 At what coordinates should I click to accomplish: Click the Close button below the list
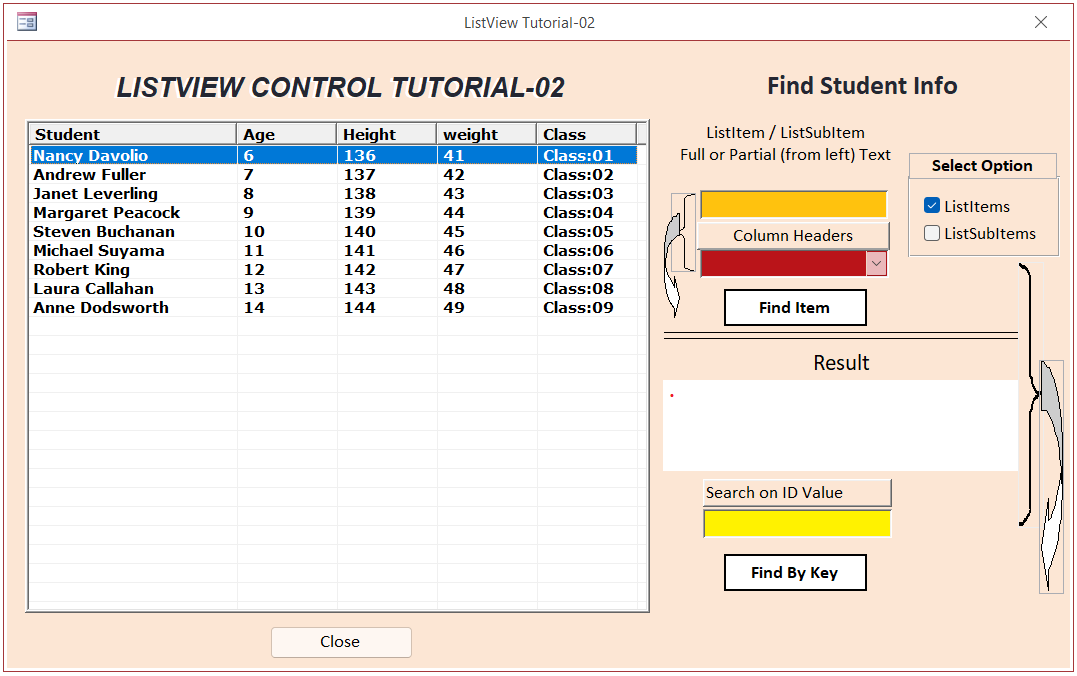click(x=340, y=642)
